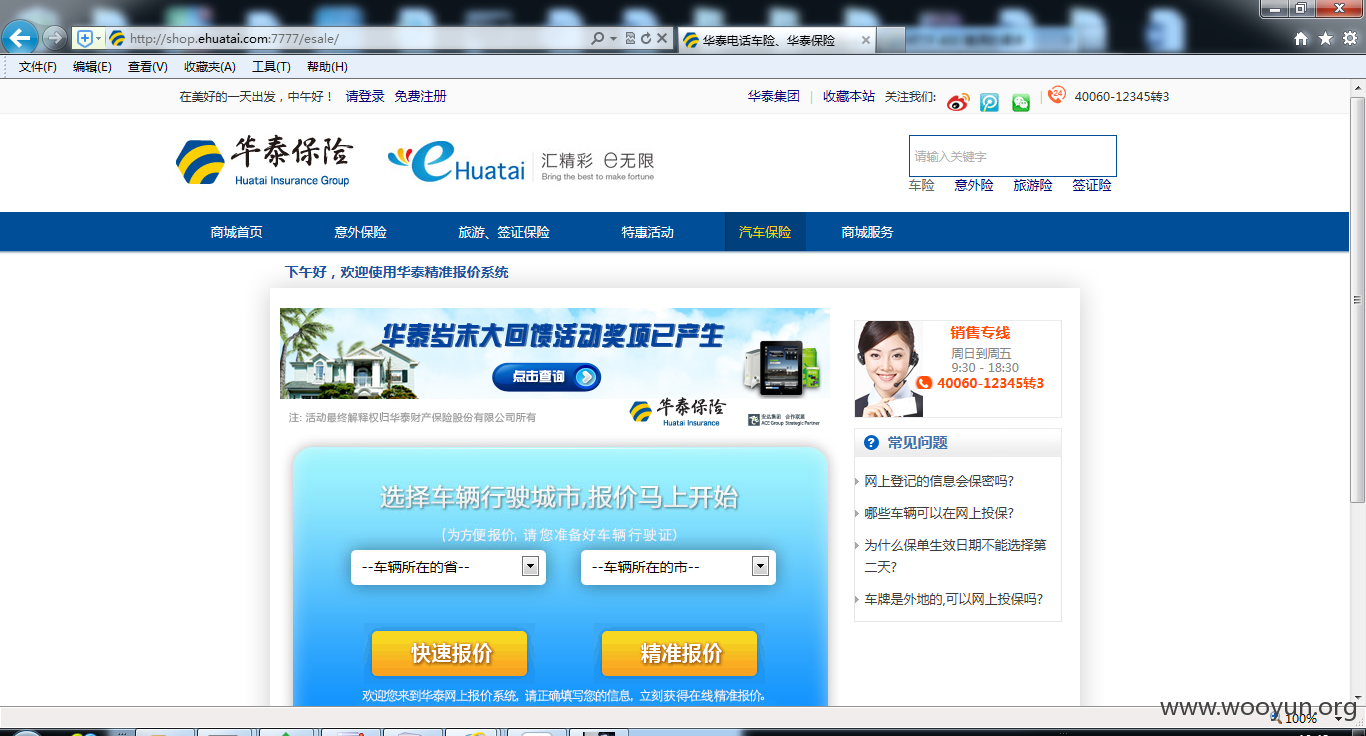This screenshot has height=736, width=1366.
Task: Click the 免费注册 link
Action: 420,96
